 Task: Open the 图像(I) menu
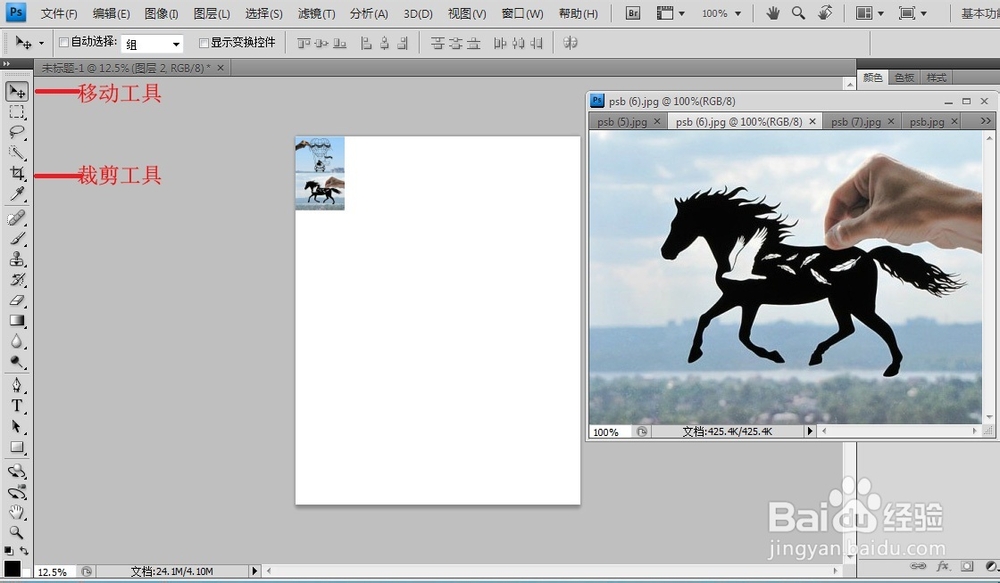(x=161, y=13)
